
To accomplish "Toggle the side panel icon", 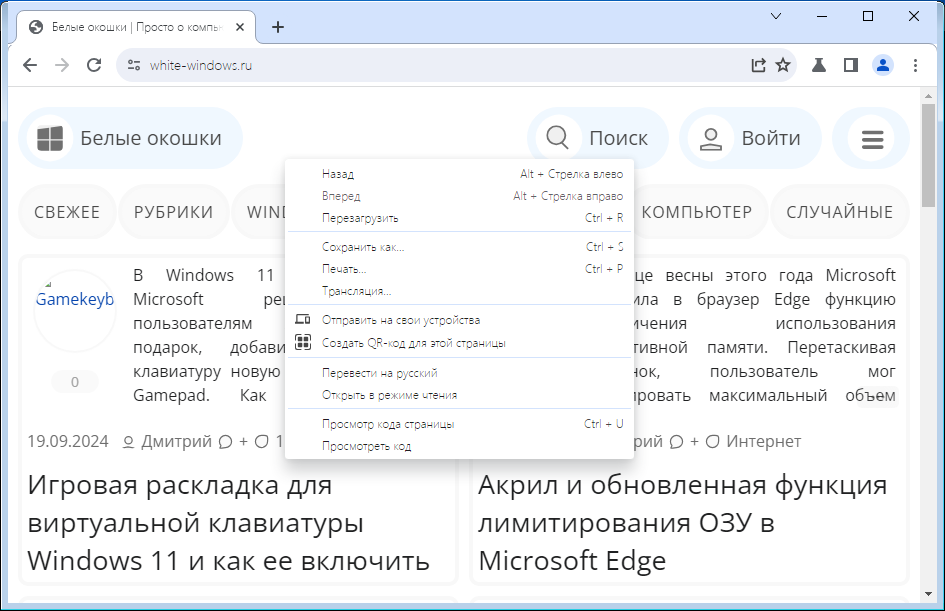I will coord(850,65).
